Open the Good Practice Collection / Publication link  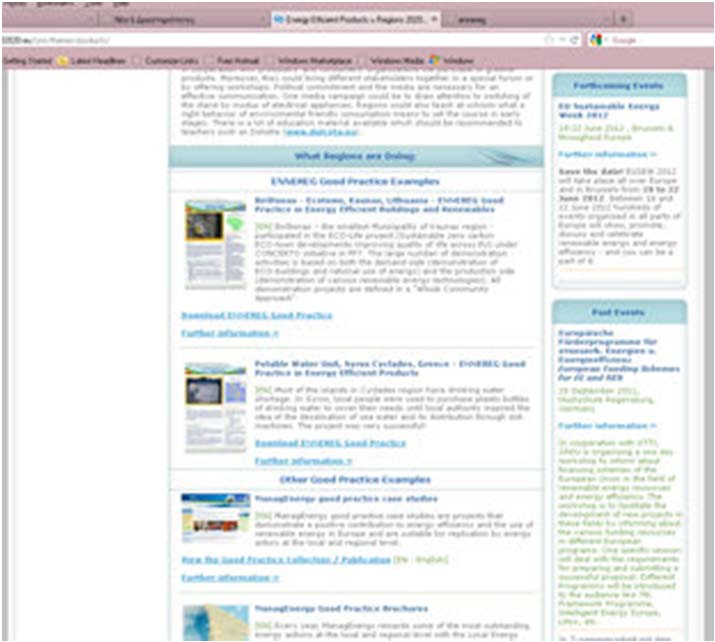click(x=286, y=560)
